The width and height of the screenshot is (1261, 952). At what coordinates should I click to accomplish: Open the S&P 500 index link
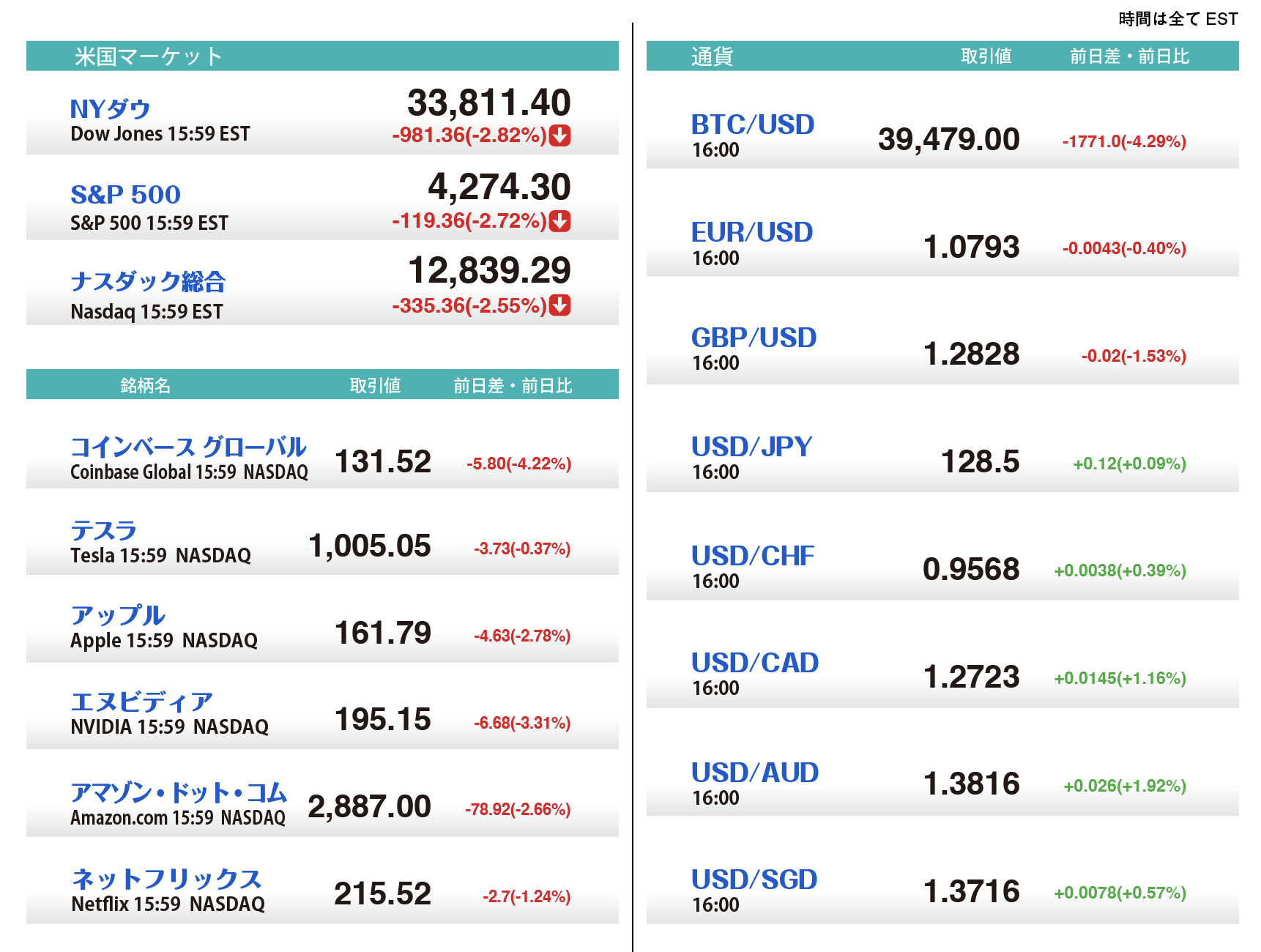[x=125, y=194]
